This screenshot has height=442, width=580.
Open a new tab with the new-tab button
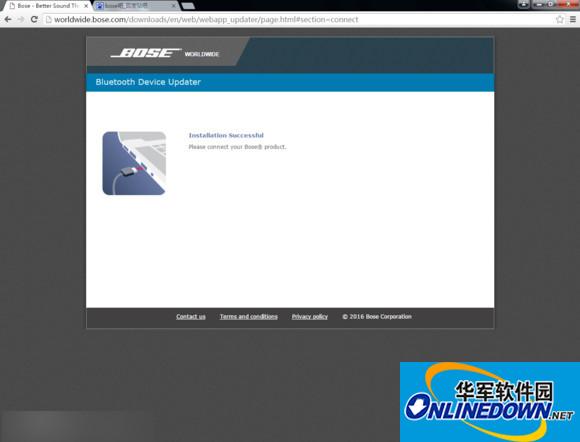(x=188, y=6)
